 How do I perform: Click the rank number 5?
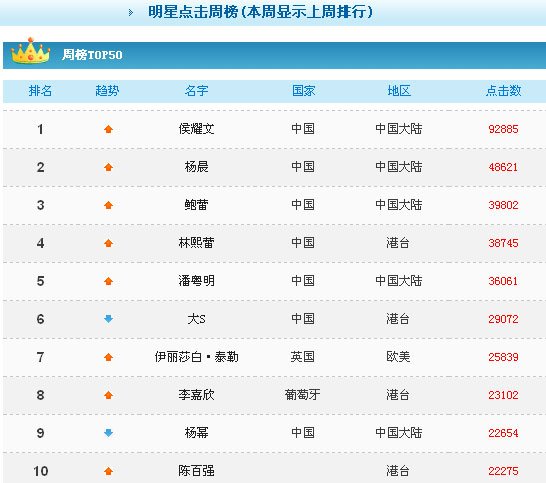[x=40, y=281]
